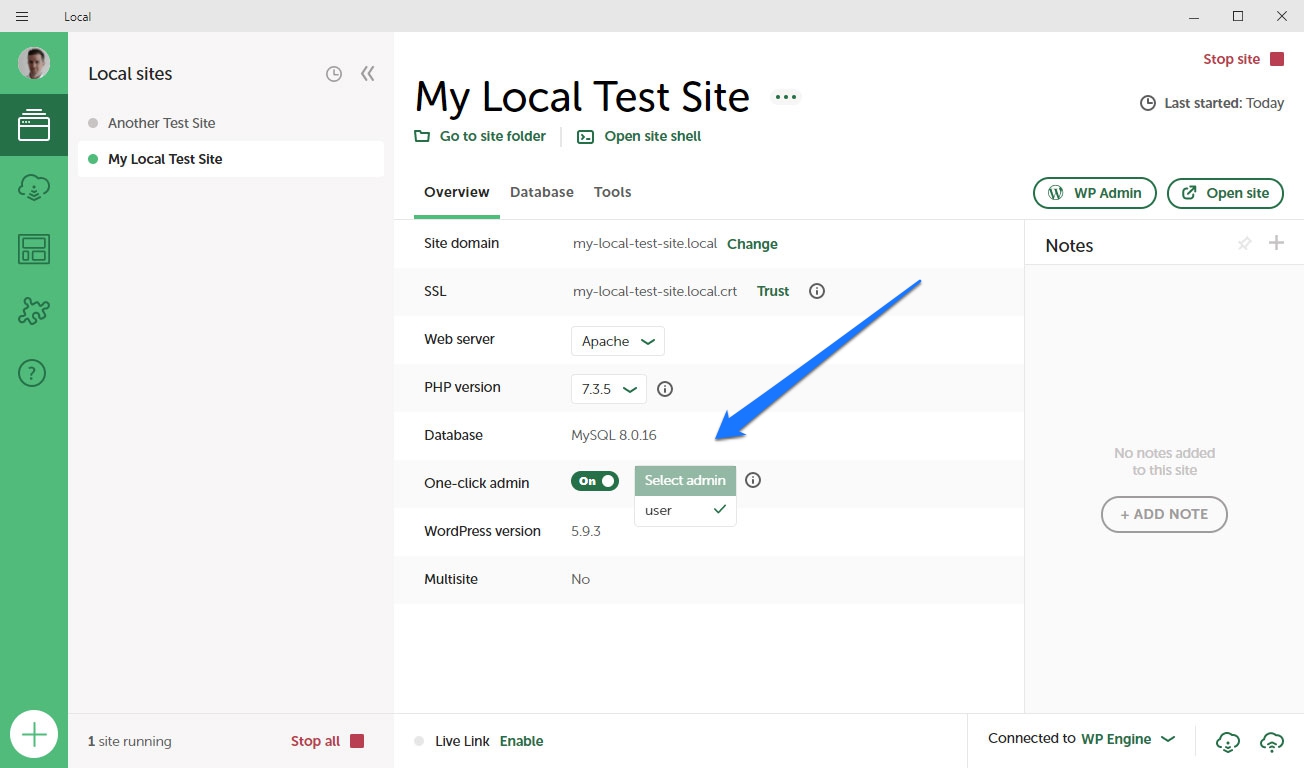Click the MySQL 8.0.16 database value
Viewport: 1304px width, 768px height.
(614, 435)
